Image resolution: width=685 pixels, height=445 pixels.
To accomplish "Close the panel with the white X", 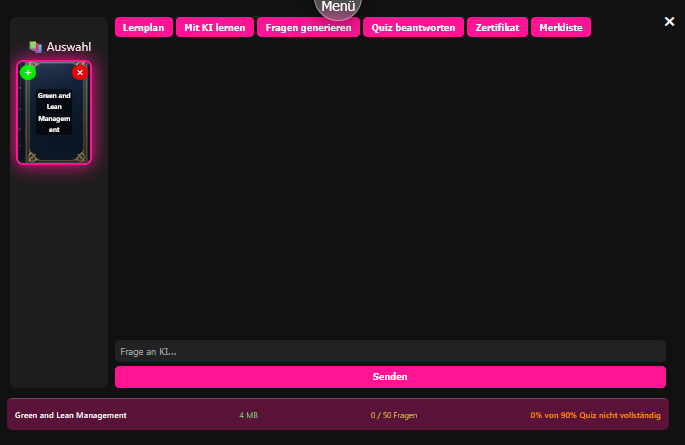I will pyautogui.click(x=669, y=21).
